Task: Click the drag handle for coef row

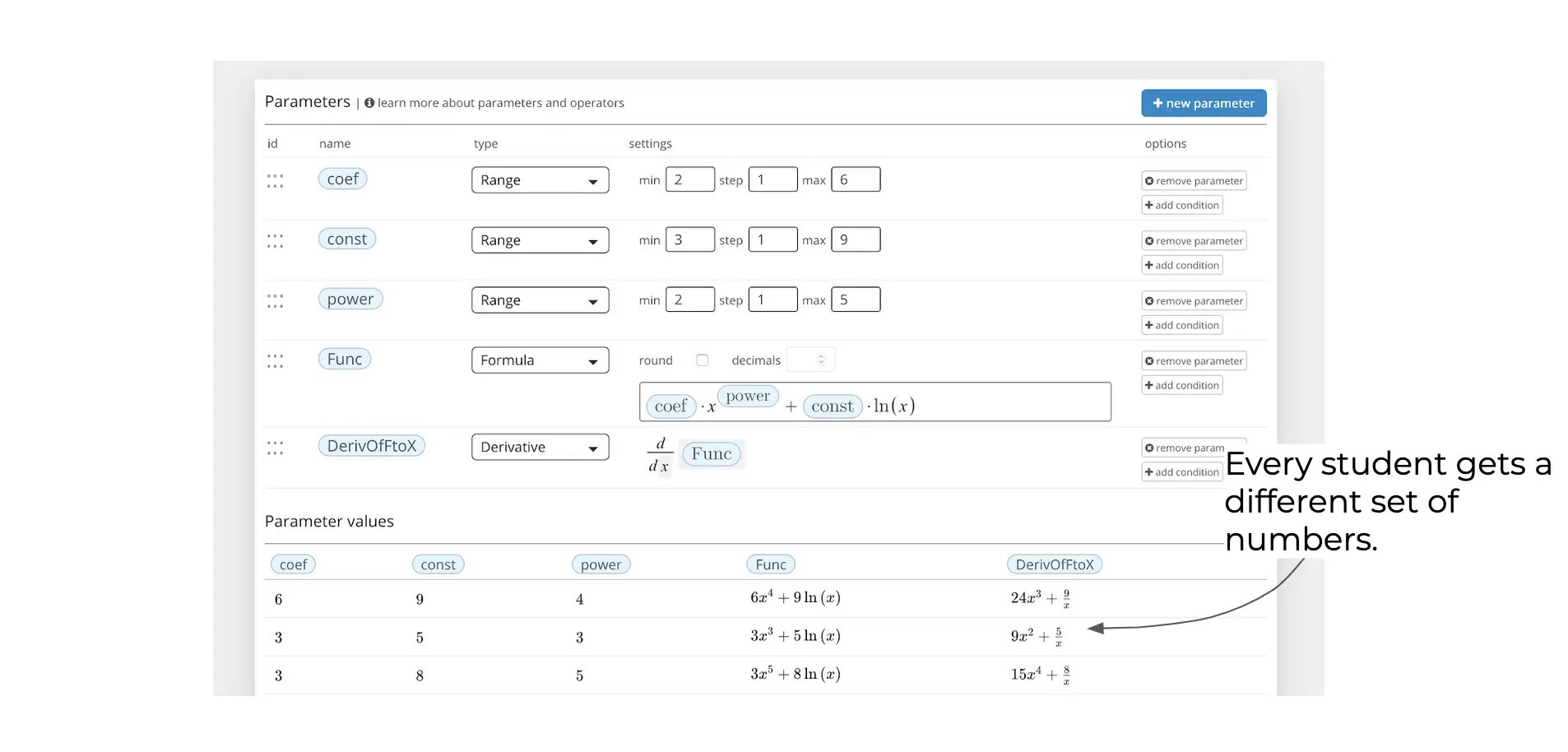Action: (x=275, y=181)
